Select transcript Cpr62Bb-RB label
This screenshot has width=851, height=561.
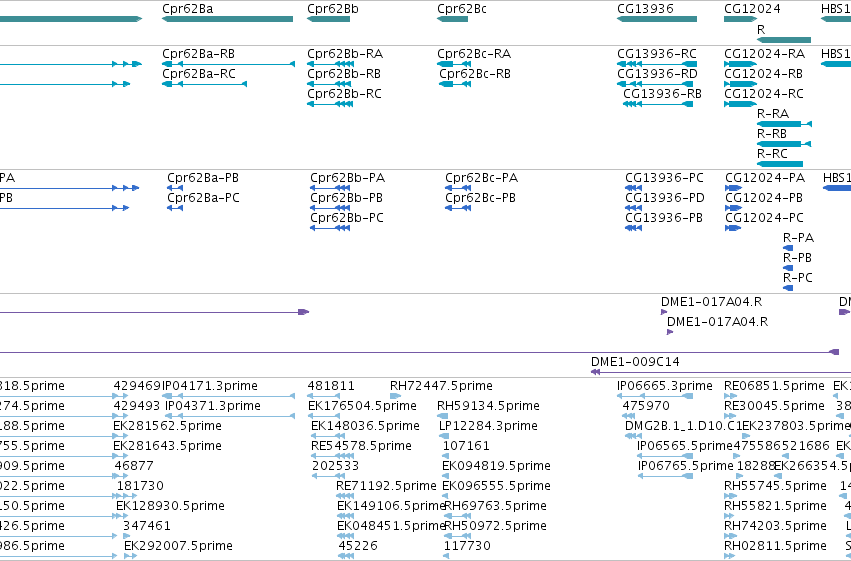(x=344, y=74)
